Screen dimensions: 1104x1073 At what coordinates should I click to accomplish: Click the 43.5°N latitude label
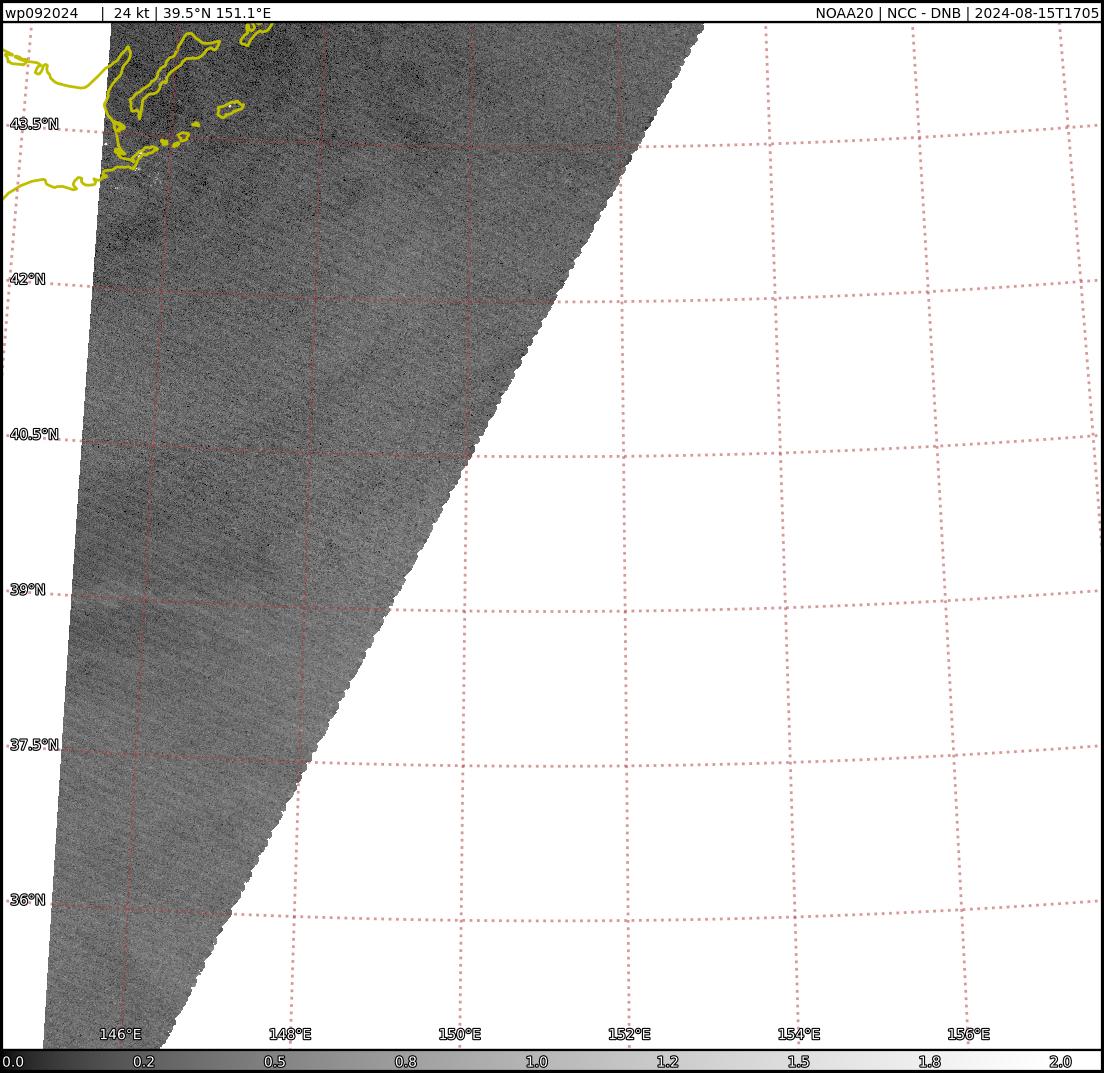click(34, 124)
